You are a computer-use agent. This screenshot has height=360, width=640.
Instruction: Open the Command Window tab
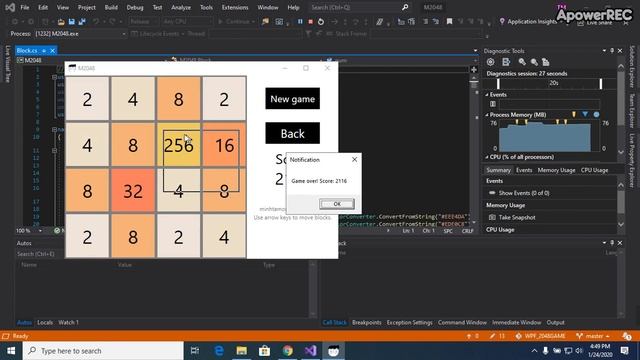coord(462,322)
